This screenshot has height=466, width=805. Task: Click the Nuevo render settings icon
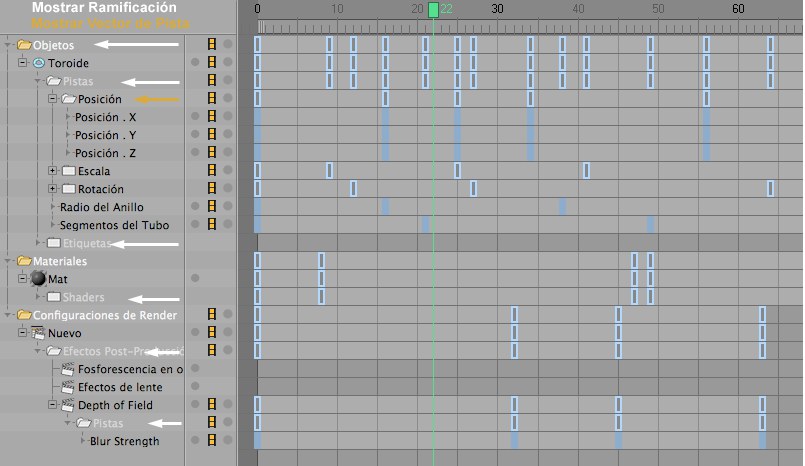[x=39, y=333]
